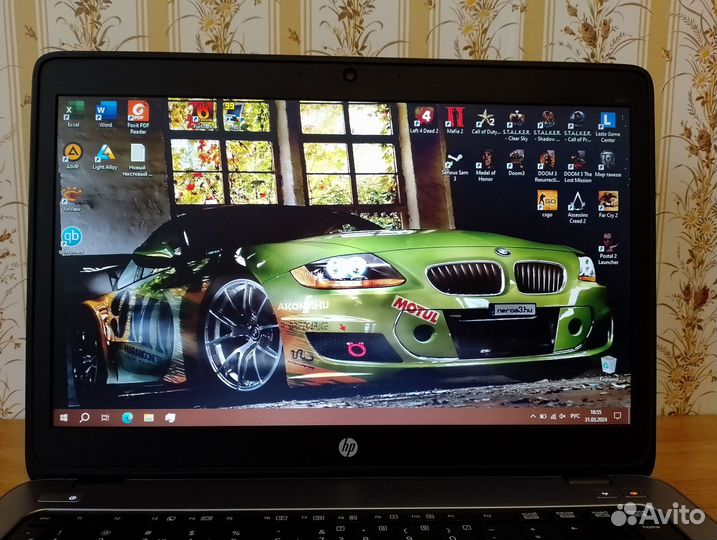Launch the csgo desktop shortcut
717x540 pixels.
(547, 201)
